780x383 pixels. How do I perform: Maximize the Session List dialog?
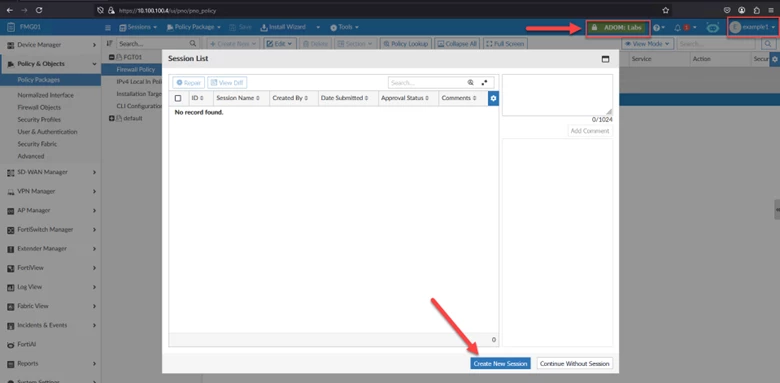click(x=605, y=59)
